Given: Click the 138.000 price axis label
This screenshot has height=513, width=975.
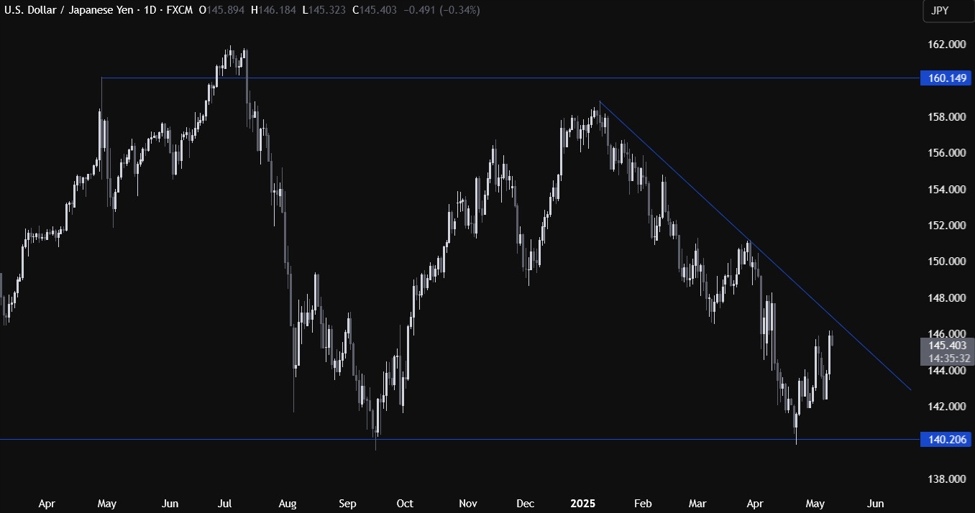Looking at the screenshot, I should click(x=946, y=479).
